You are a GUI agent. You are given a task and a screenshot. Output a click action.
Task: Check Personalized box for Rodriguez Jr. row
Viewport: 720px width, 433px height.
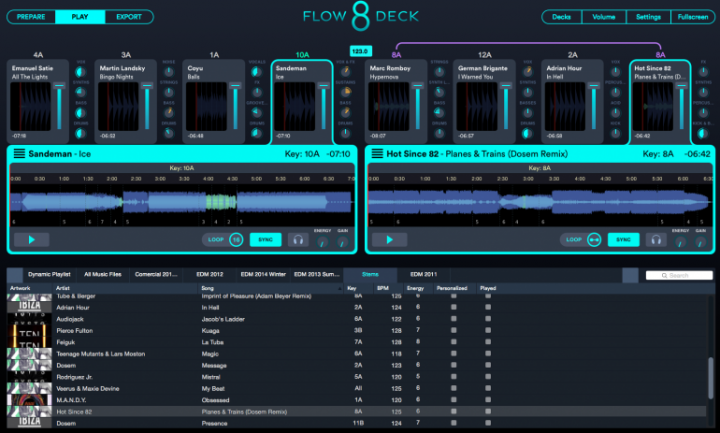(454, 377)
